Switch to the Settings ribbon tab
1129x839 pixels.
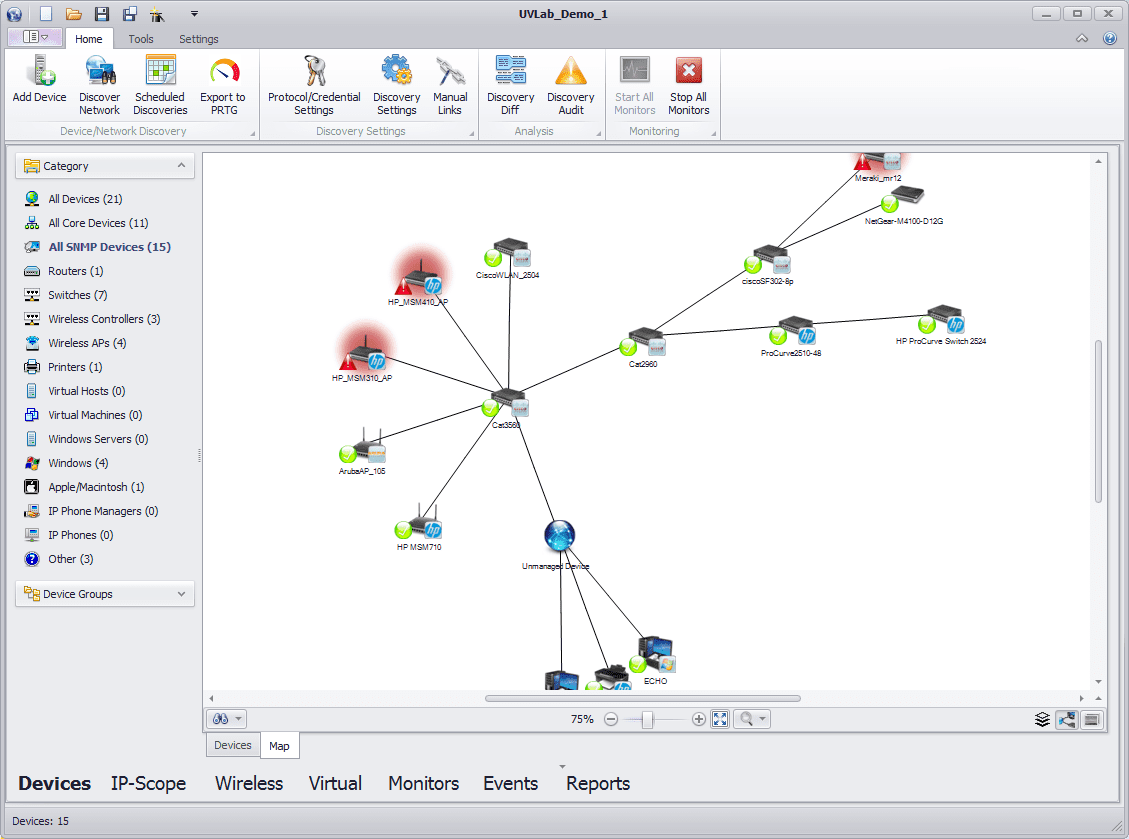199,39
